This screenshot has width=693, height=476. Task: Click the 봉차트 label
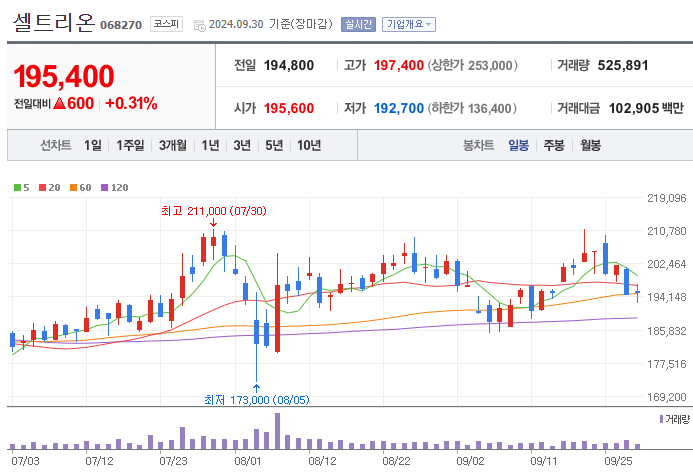[478, 145]
